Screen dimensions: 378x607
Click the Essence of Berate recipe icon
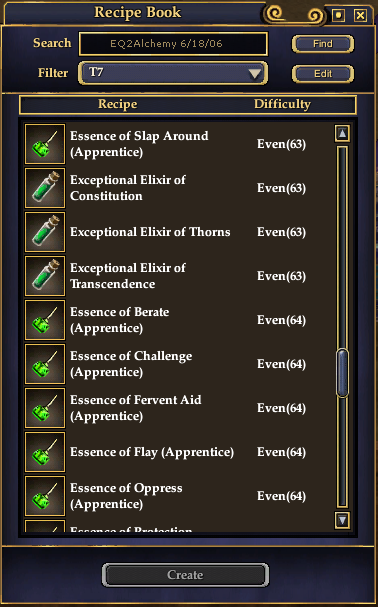click(45, 320)
